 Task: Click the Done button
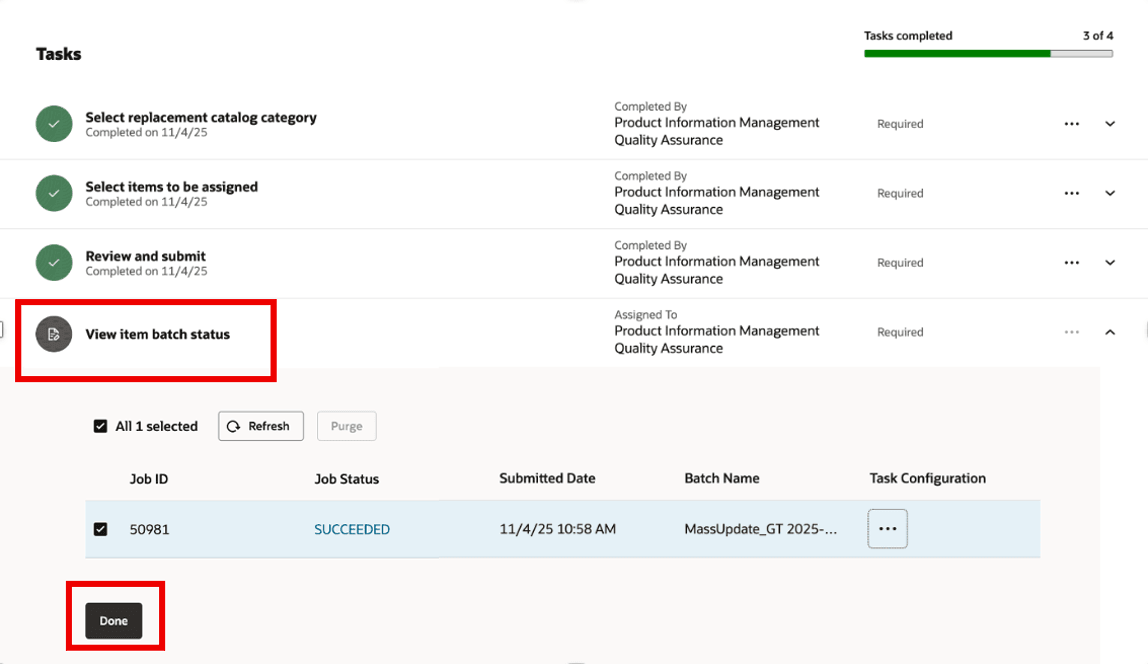(113, 620)
